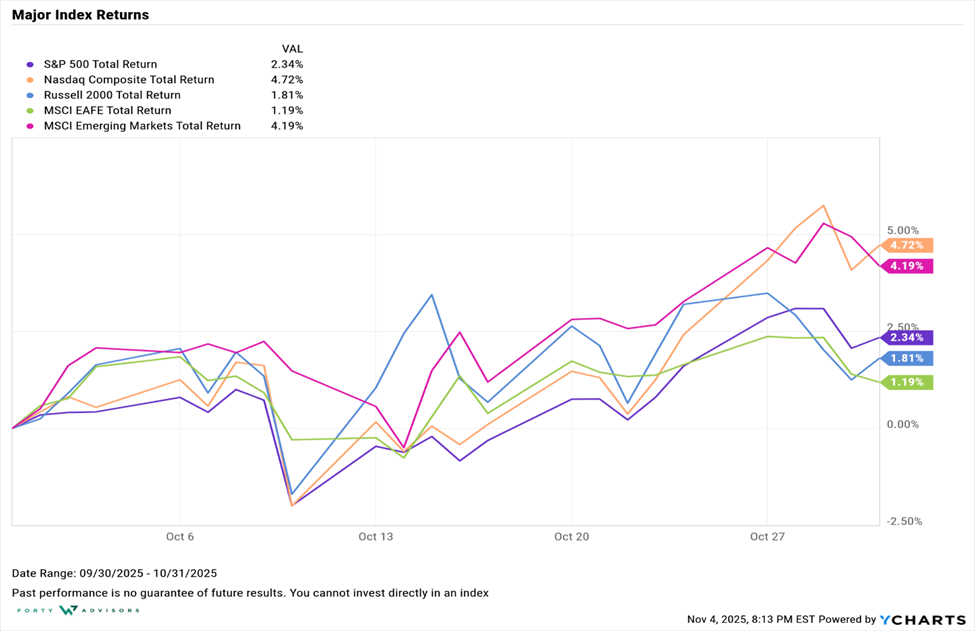Click the Oct 27 x-axis label
Image resolution: width=975 pixels, height=631 pixels.
click(x=767, y=537)
